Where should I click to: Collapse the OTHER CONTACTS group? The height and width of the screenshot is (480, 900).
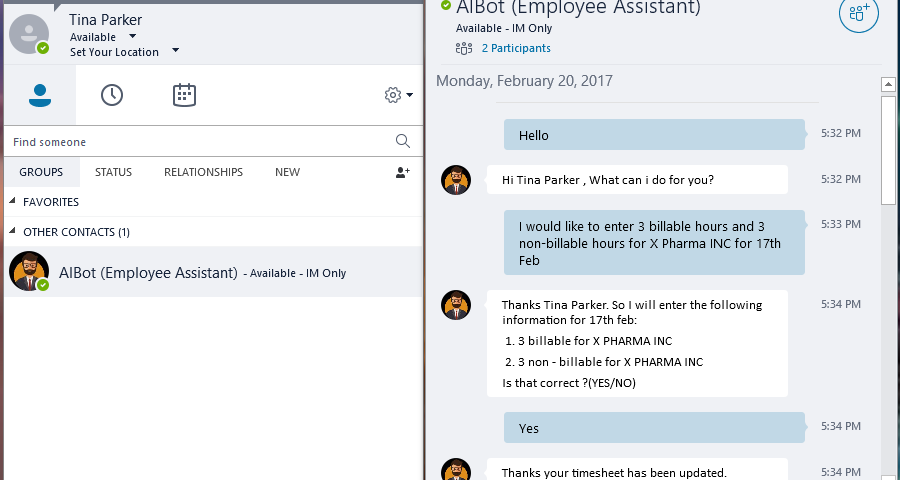pyautogui.click(x=13, y=231)
